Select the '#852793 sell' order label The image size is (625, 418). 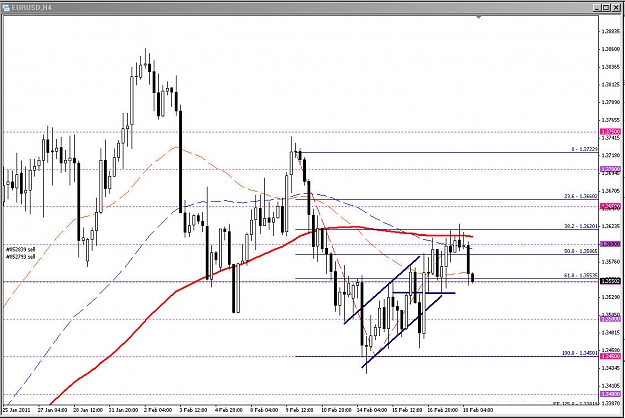tap(20, 257)
